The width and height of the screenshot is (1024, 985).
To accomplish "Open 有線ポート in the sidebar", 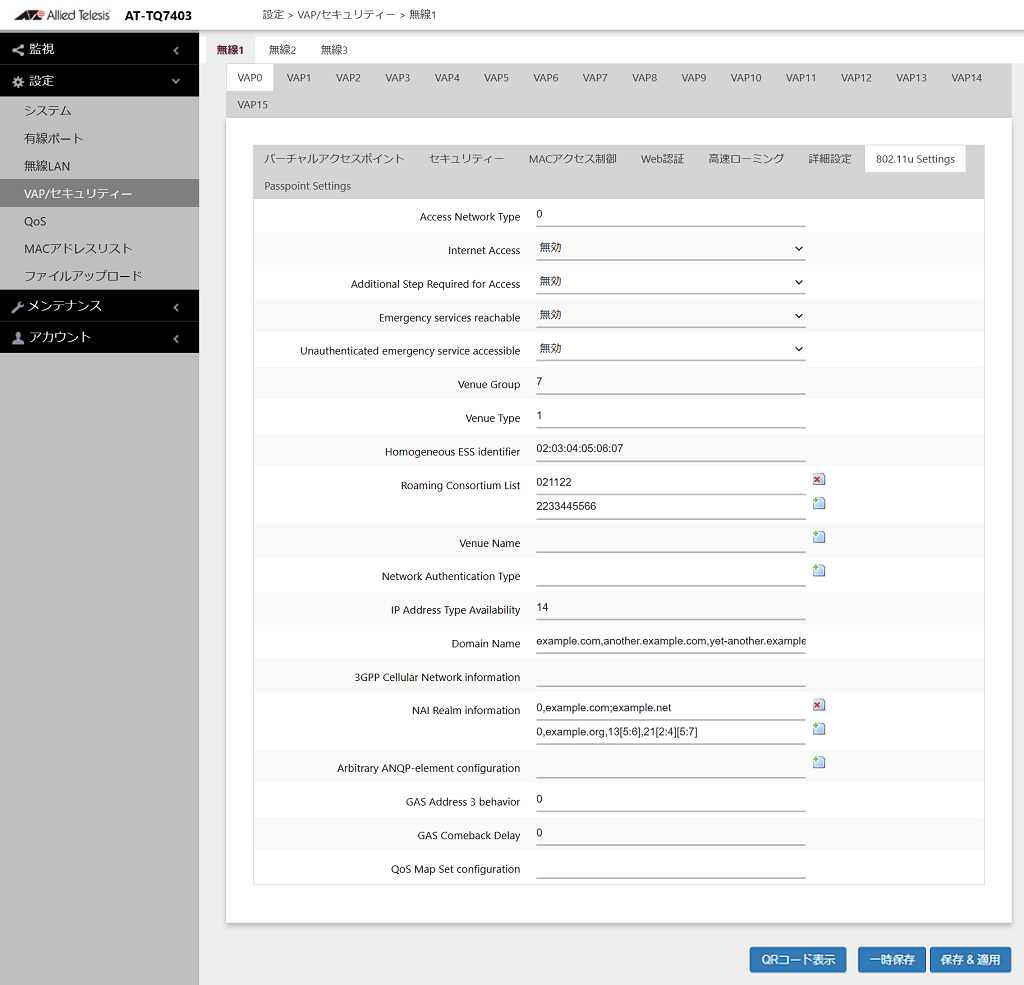I will point(99,138).
